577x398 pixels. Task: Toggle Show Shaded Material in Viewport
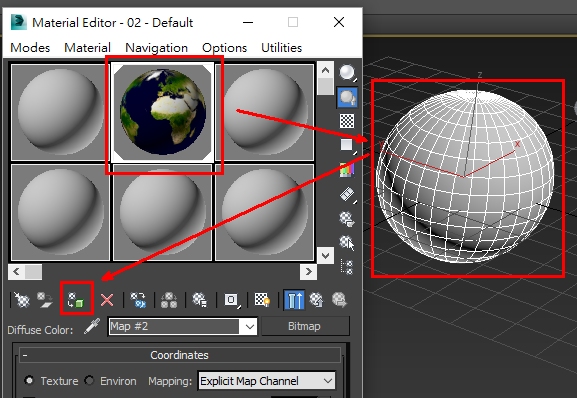pos(263,300)
